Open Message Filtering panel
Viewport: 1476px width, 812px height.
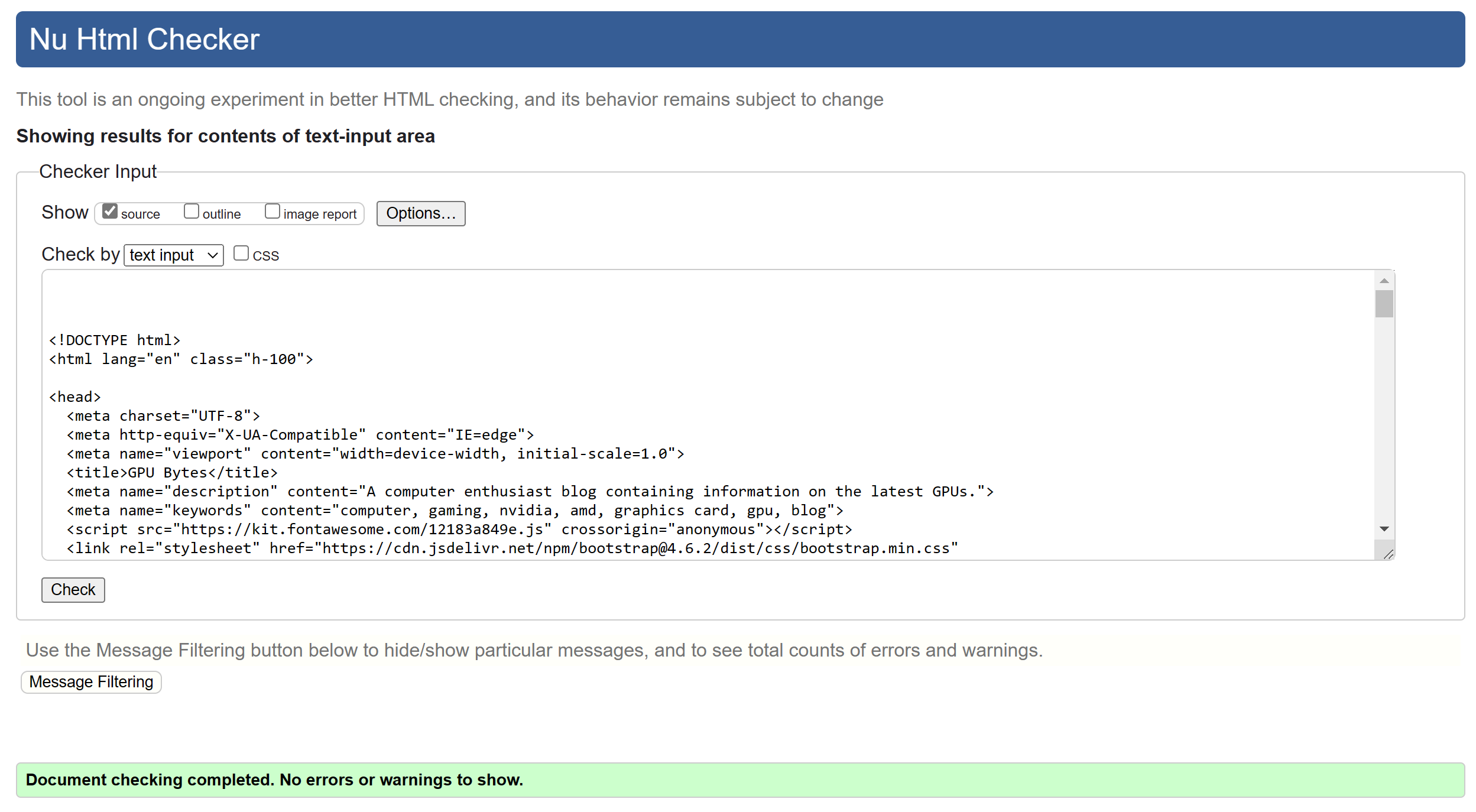tap(91, 682)
